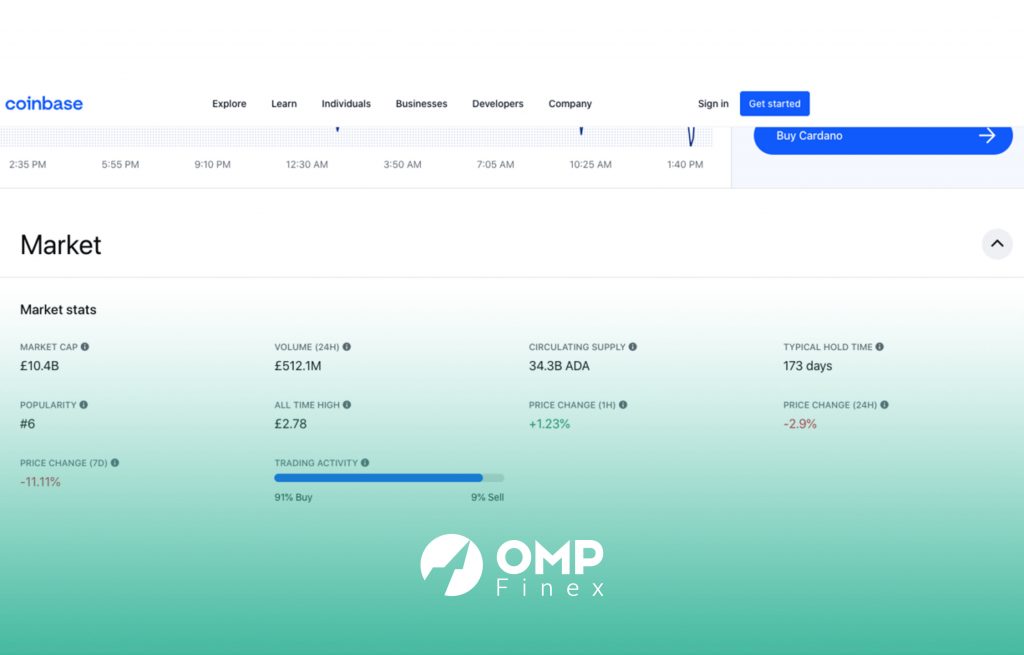Collapse the Market section chevron
The height and width of the screenshot is (655, 1024).
tap(997, 244)
